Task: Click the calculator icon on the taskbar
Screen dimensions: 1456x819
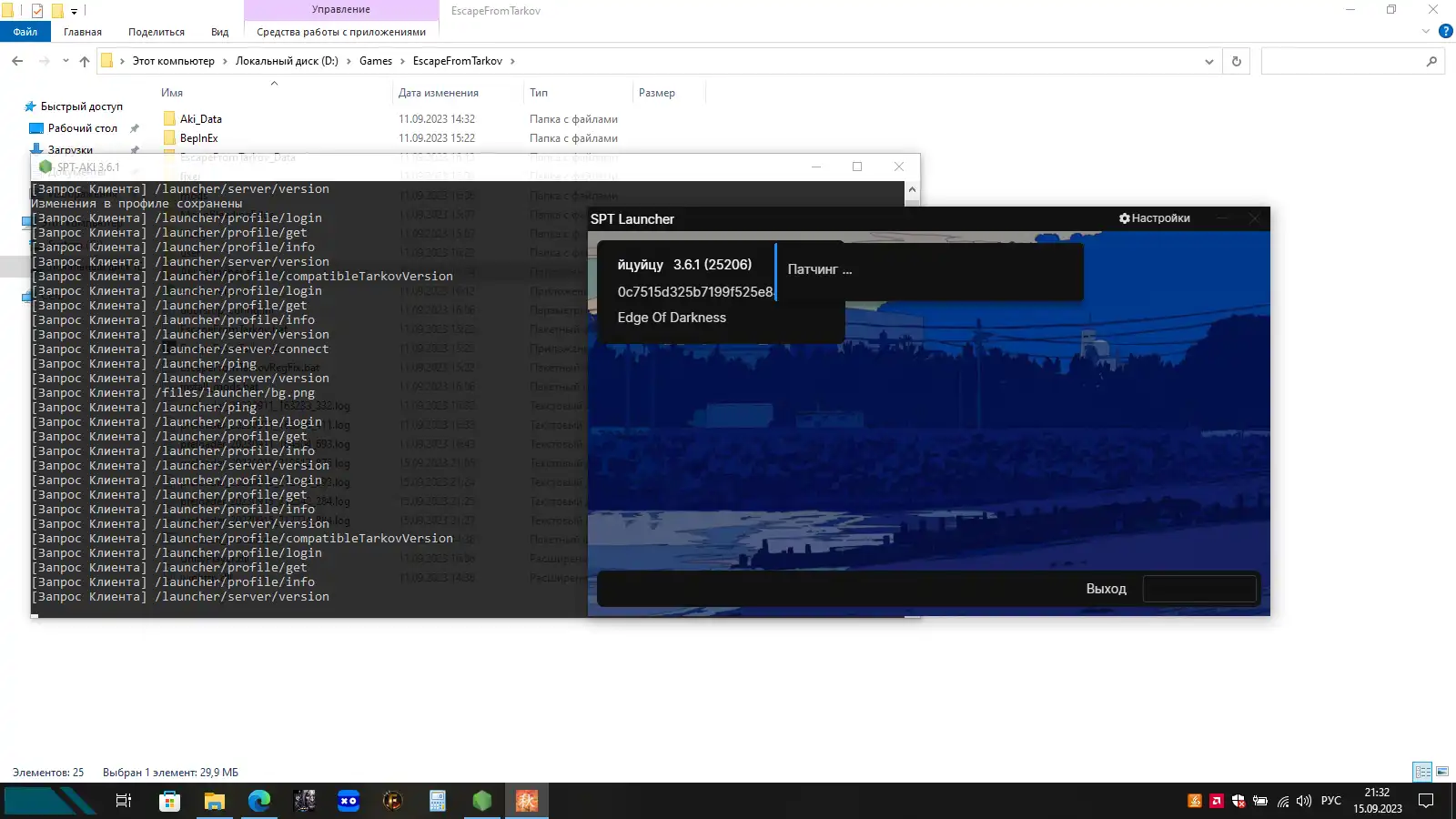Action: click(x=438, y=801)
